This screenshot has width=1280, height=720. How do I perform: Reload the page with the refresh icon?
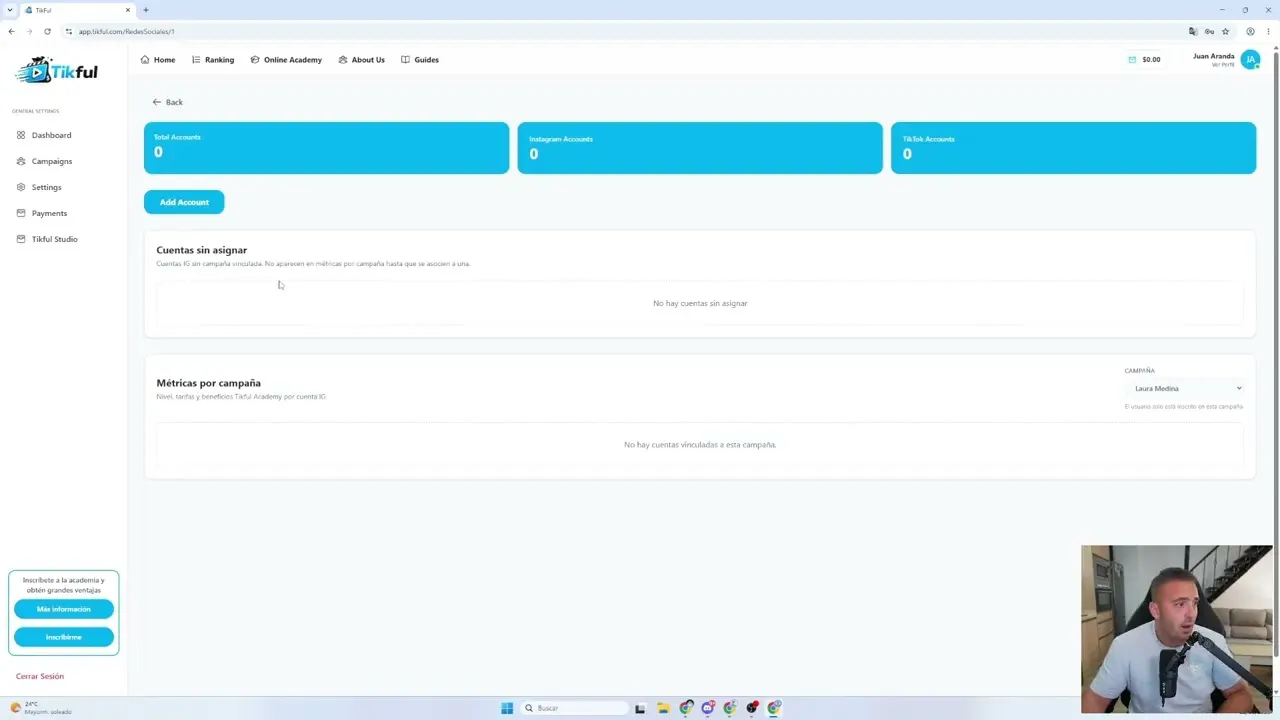47,31
